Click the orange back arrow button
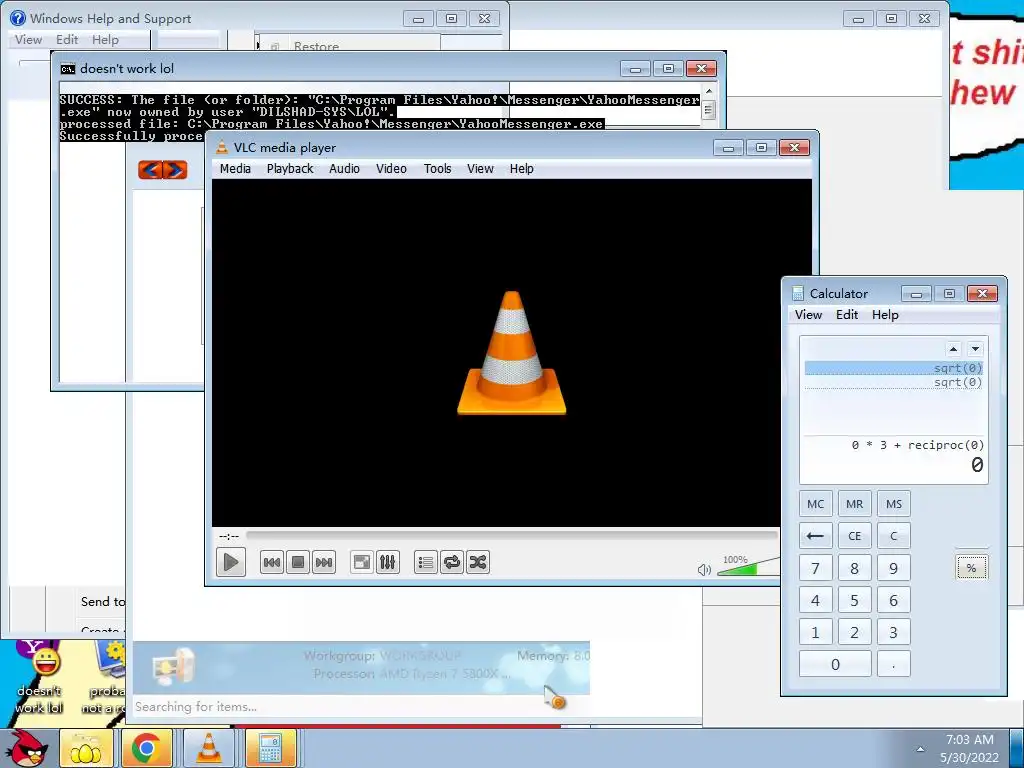Viewport: 1024px width, 768px height. (151, 170)
